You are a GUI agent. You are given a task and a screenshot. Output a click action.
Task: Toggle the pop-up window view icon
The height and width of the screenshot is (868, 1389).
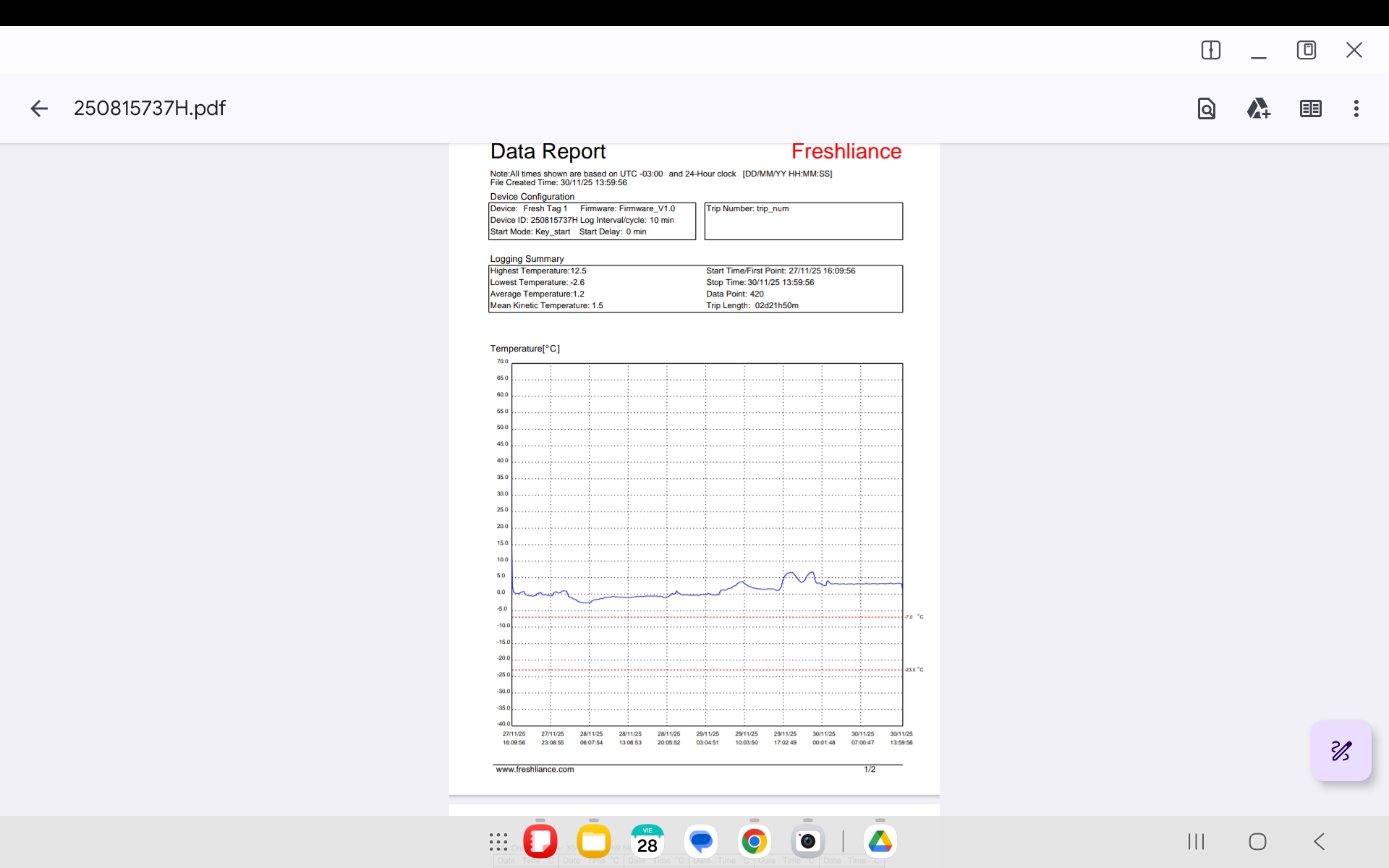click(1306, 50)
